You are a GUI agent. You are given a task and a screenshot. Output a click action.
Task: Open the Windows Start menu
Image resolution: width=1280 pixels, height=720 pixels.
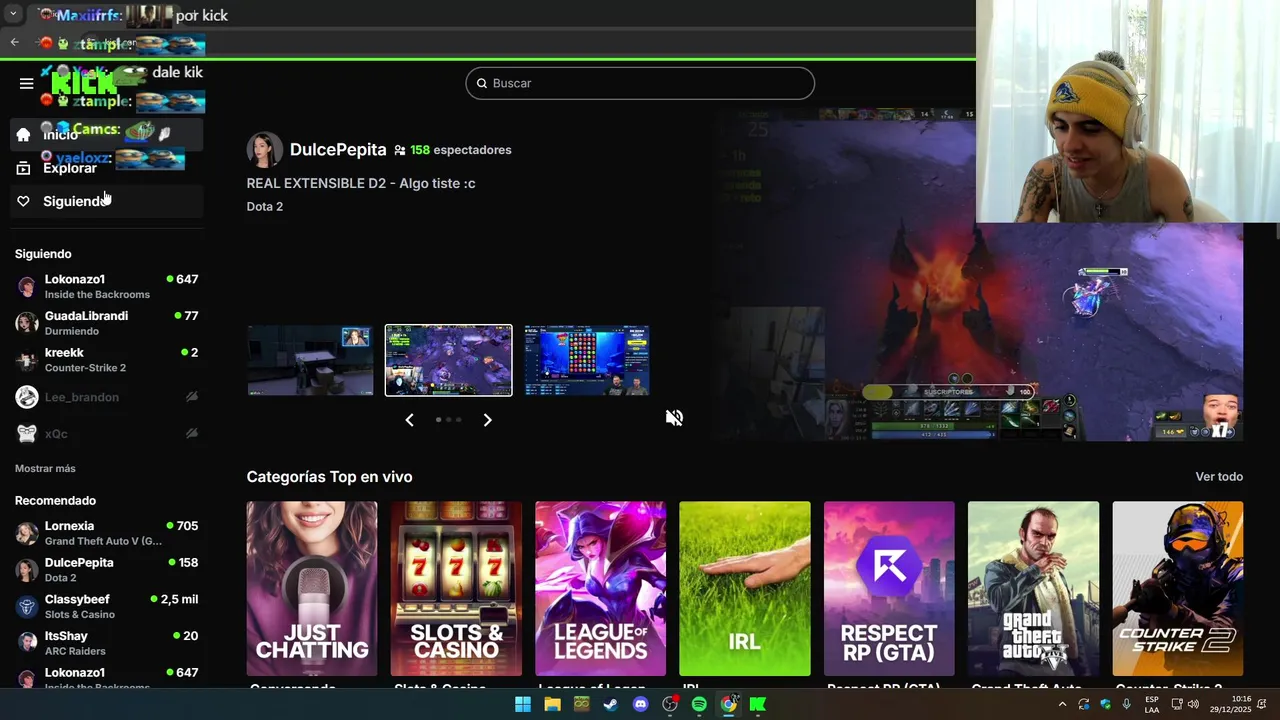pyautogui.click(x=523, y=704)
